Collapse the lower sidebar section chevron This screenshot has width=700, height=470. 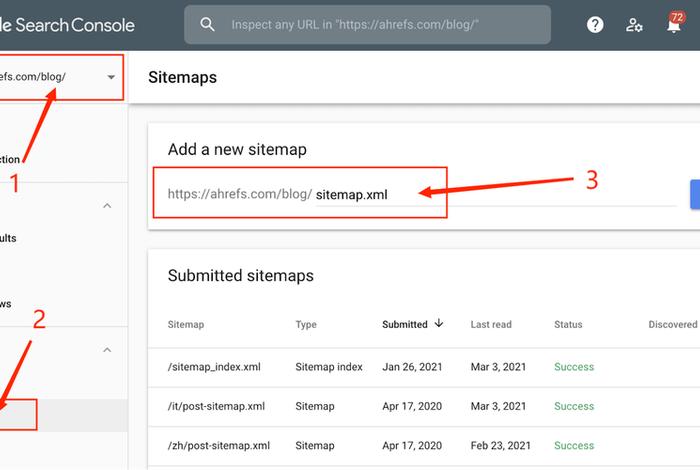click(x=107, y=350)
